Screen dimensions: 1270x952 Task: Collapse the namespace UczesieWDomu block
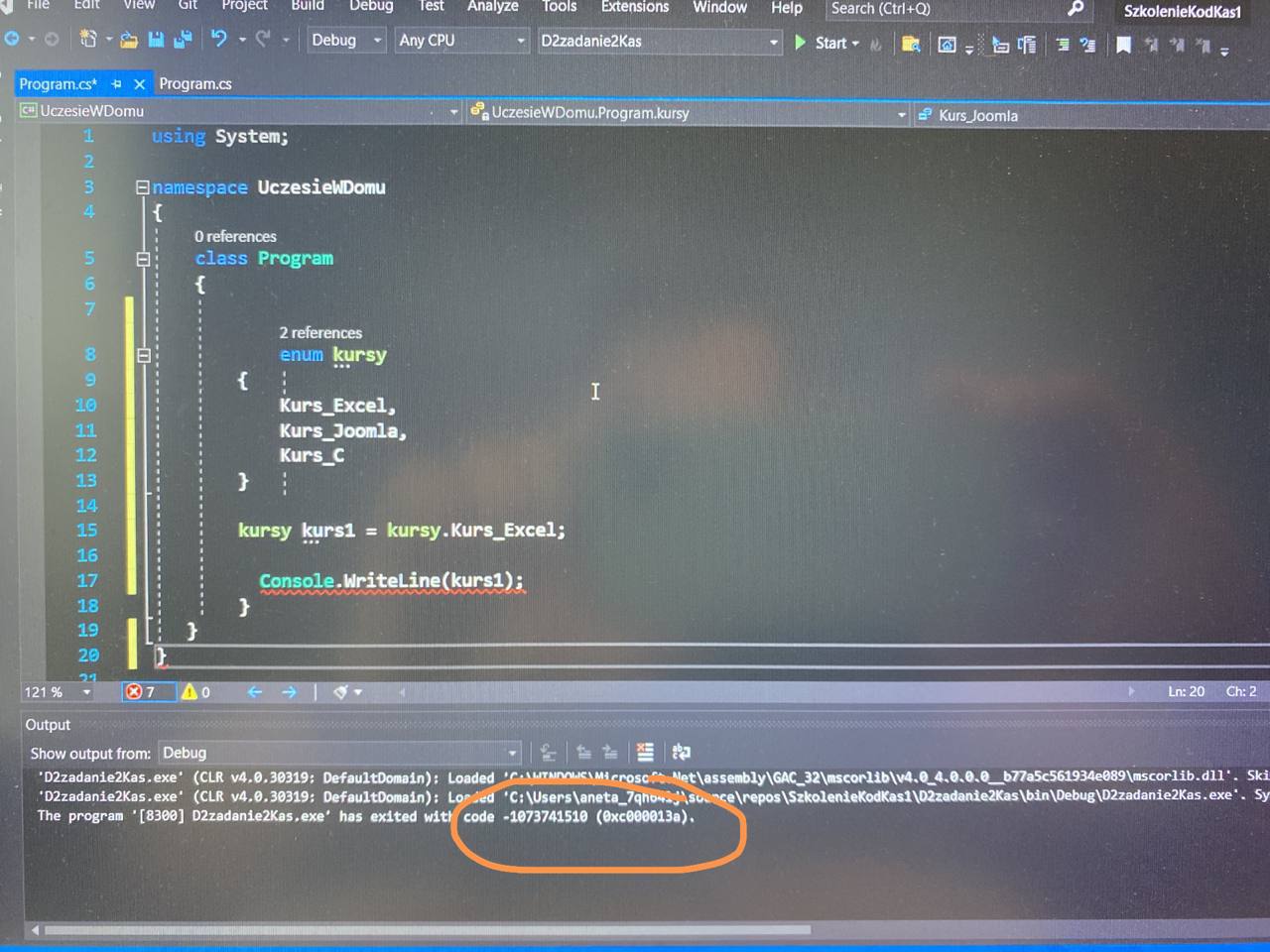143,186
